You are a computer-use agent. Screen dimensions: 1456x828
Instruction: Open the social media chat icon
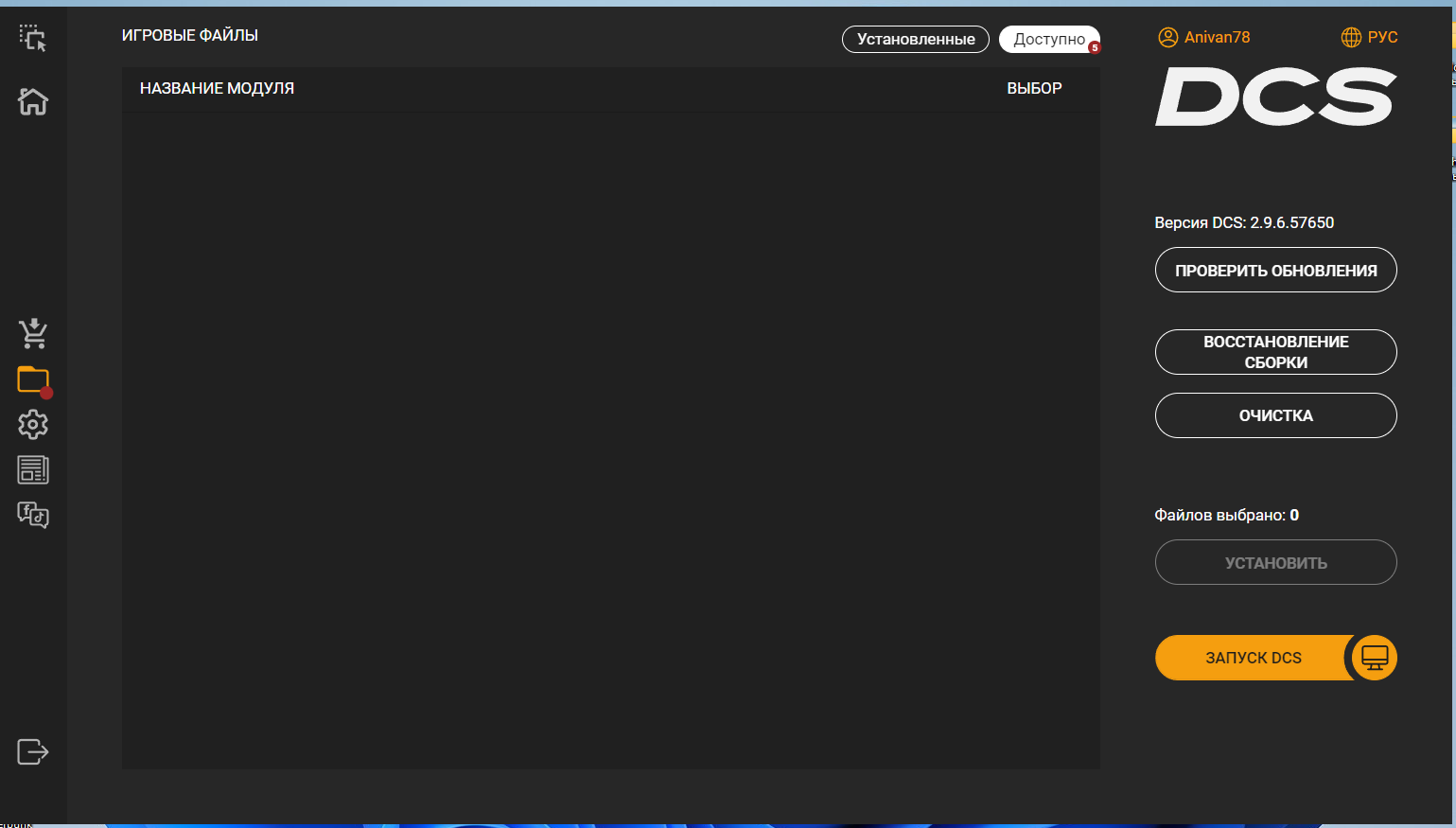click(33, 515)
